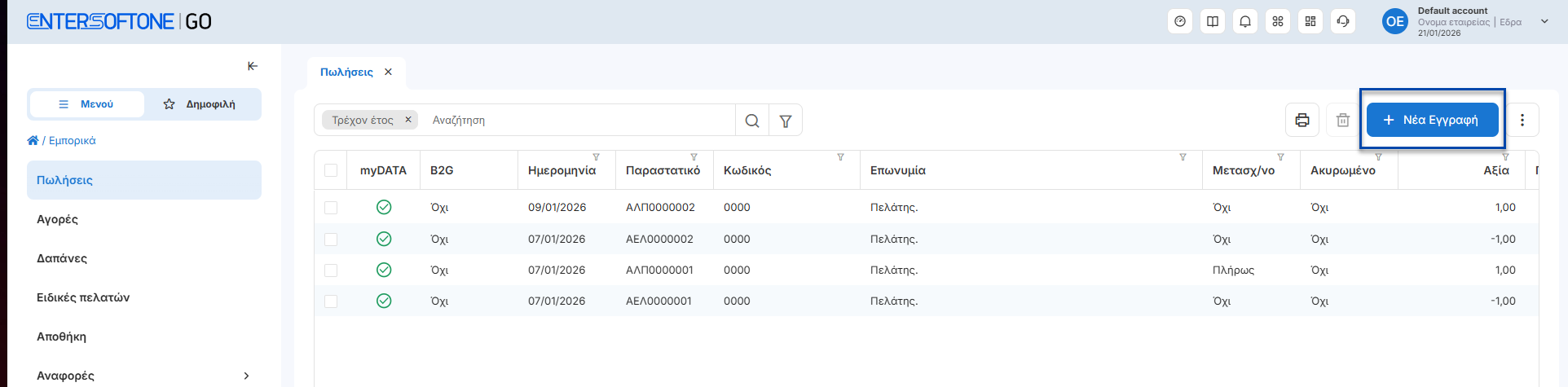Screen dimensions: 1568x387
Task: Open Αγορές in the sidebar menu
Action: pyautogui.click(x=57, y=219)
